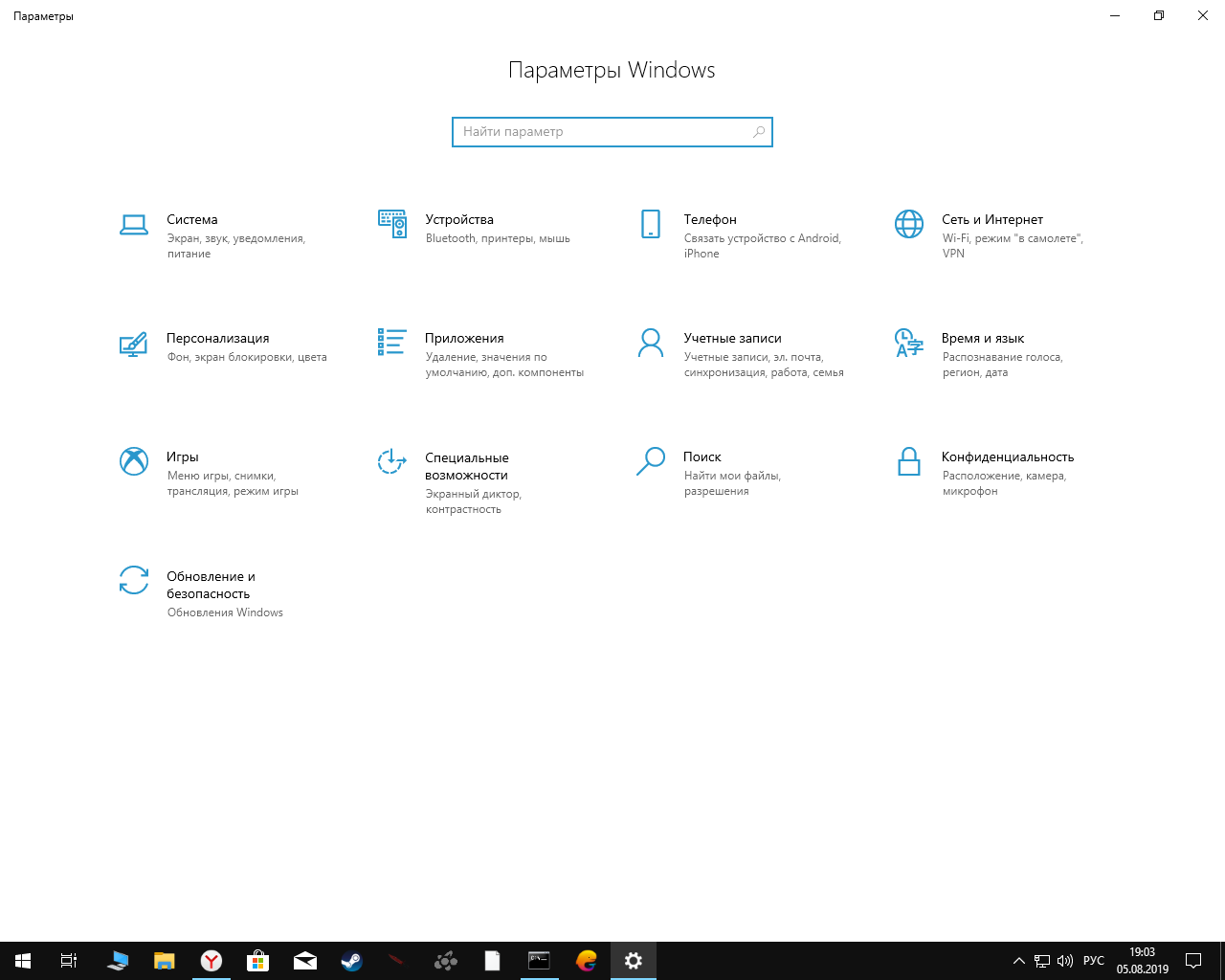Open the Приложения list icon
This screenshot has height=980, width=1225.
point(392,342)
